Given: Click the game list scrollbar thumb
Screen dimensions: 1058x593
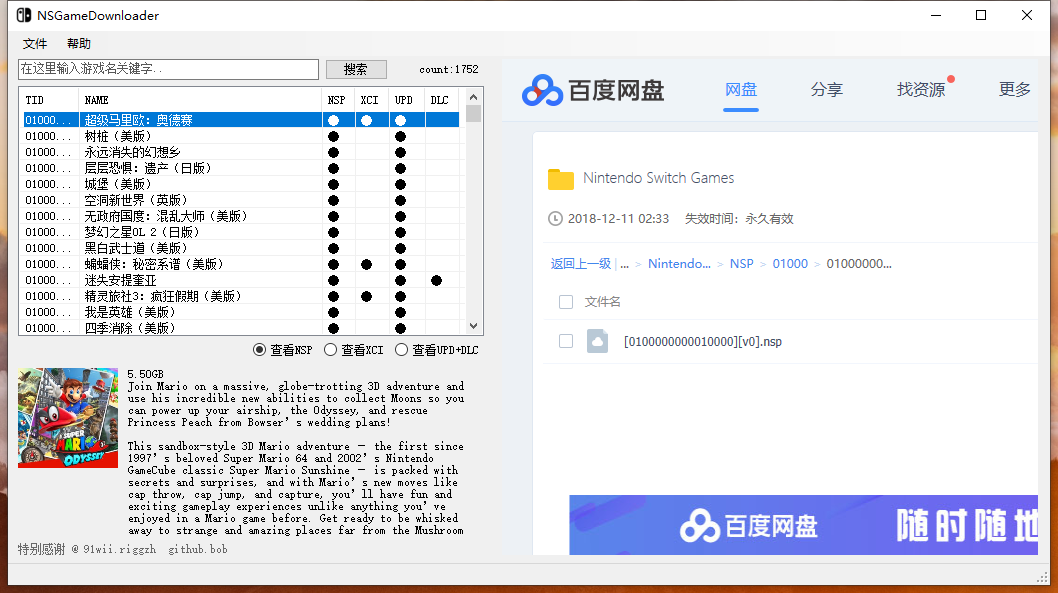Looking at the screenshot, I should click(x=474, y=113).
